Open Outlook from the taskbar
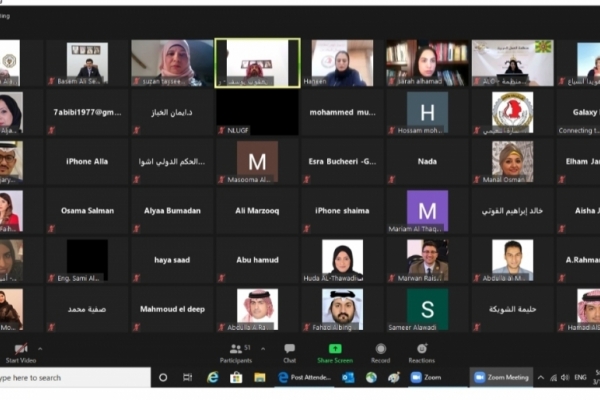The width and height of the screenshot is (600, 400). point(348,378)
